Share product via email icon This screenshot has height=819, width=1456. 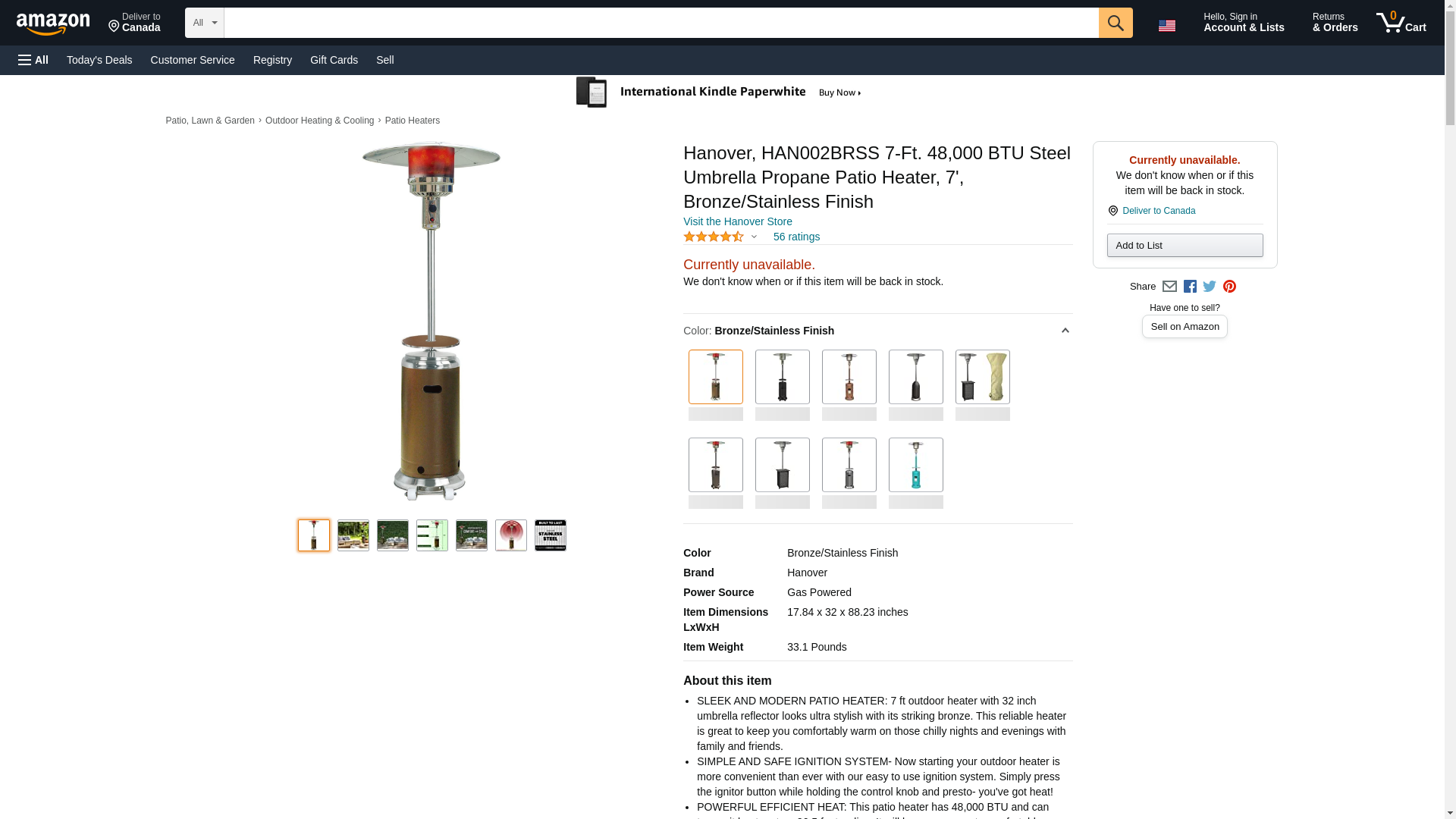tap(1169, 287)
